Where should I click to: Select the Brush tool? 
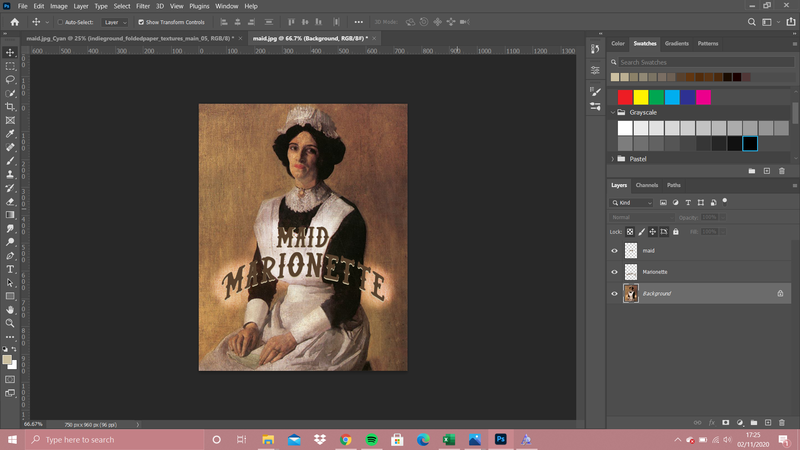coord(10,161)
